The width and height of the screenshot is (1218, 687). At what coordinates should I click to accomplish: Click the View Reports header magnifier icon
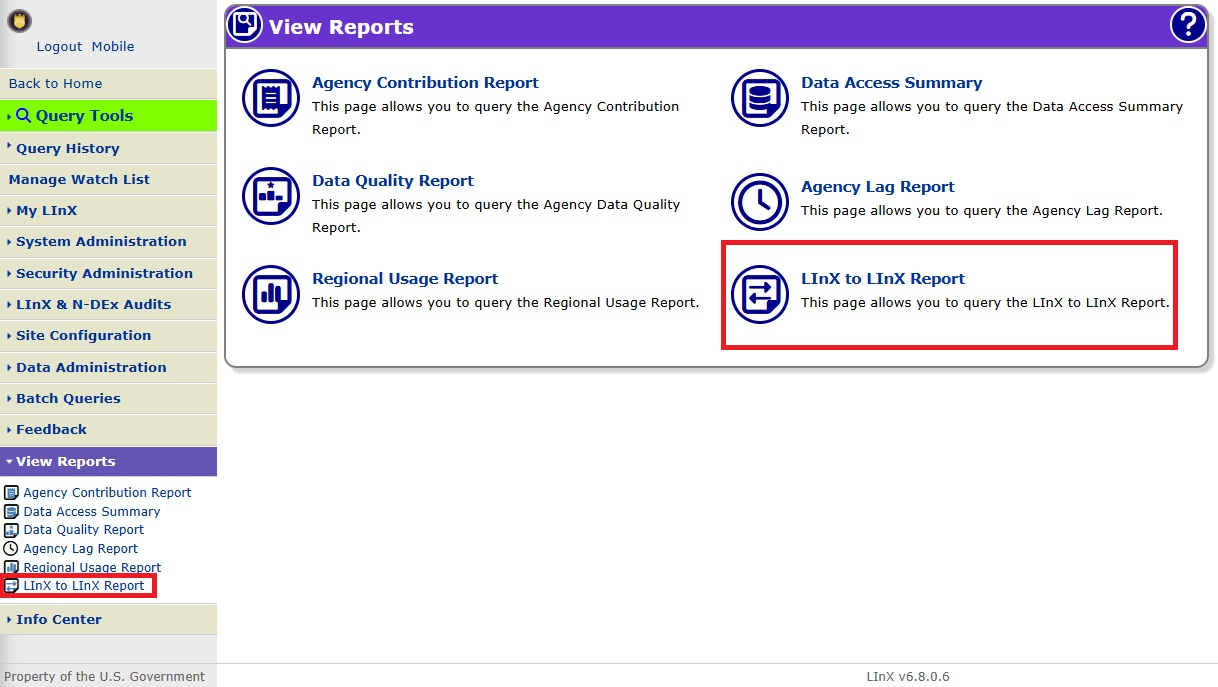(x=245, y=25)
